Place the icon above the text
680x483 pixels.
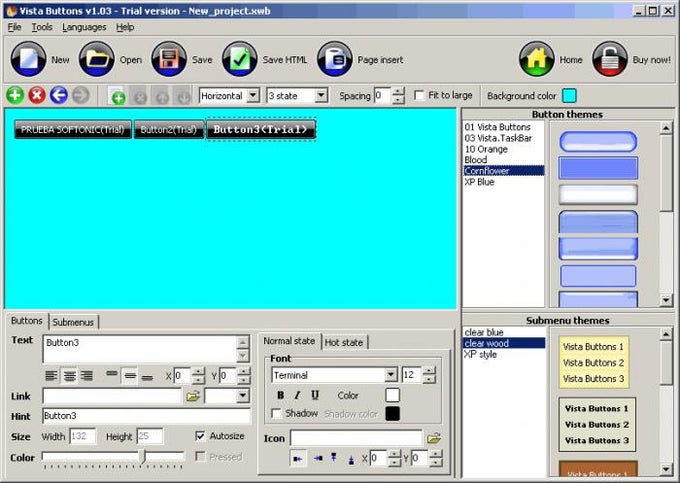(334, 458)
